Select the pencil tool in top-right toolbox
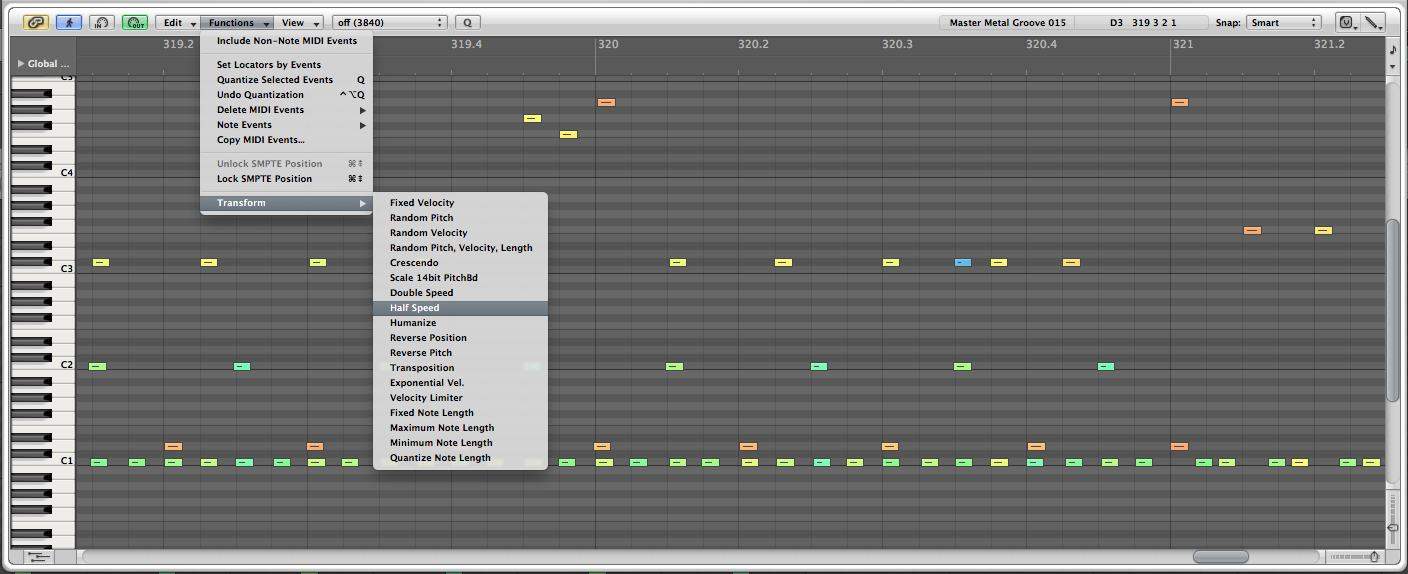Viewport: 1408px width, 574px height. coord(1373,22)
